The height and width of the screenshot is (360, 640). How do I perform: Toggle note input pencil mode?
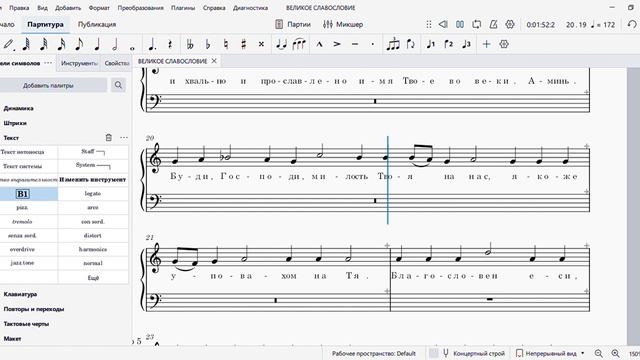point(9,44)
